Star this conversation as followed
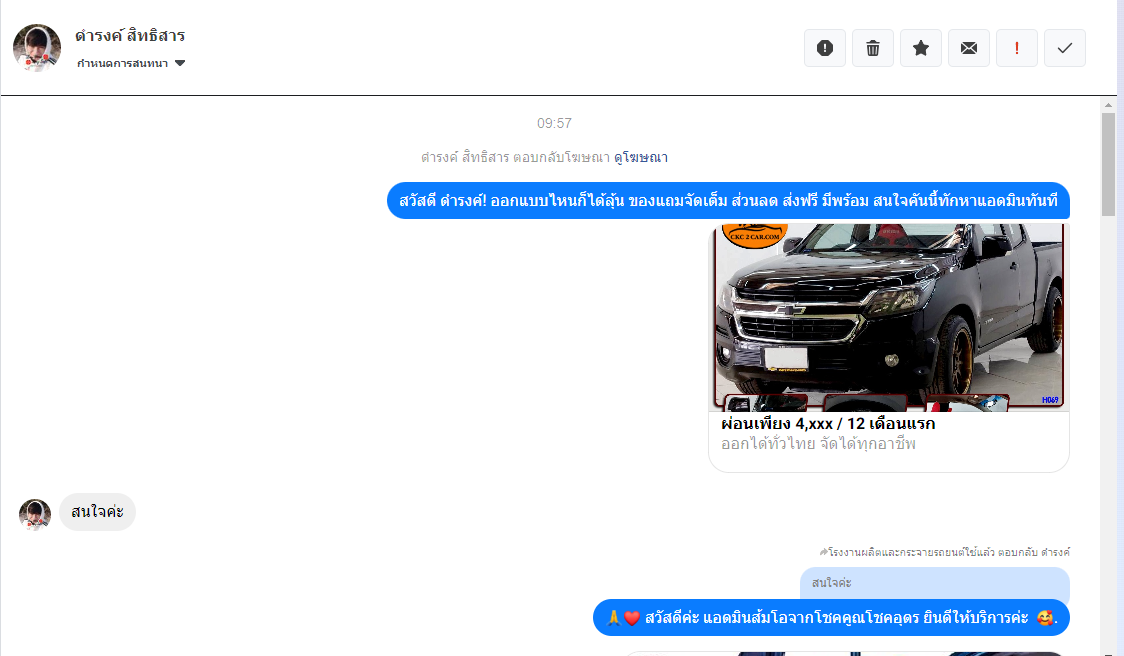This screenshot has height=656, width=1124. [x=920, y=48]
